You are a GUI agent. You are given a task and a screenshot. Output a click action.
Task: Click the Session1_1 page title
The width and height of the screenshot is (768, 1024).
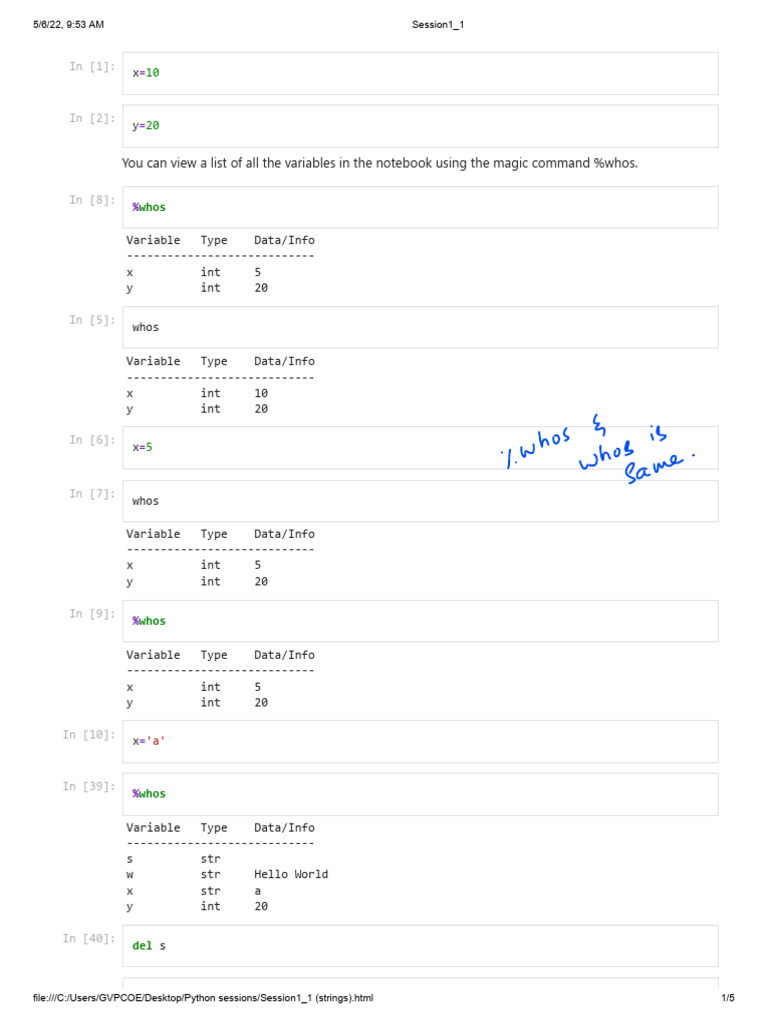coord(438,24)
